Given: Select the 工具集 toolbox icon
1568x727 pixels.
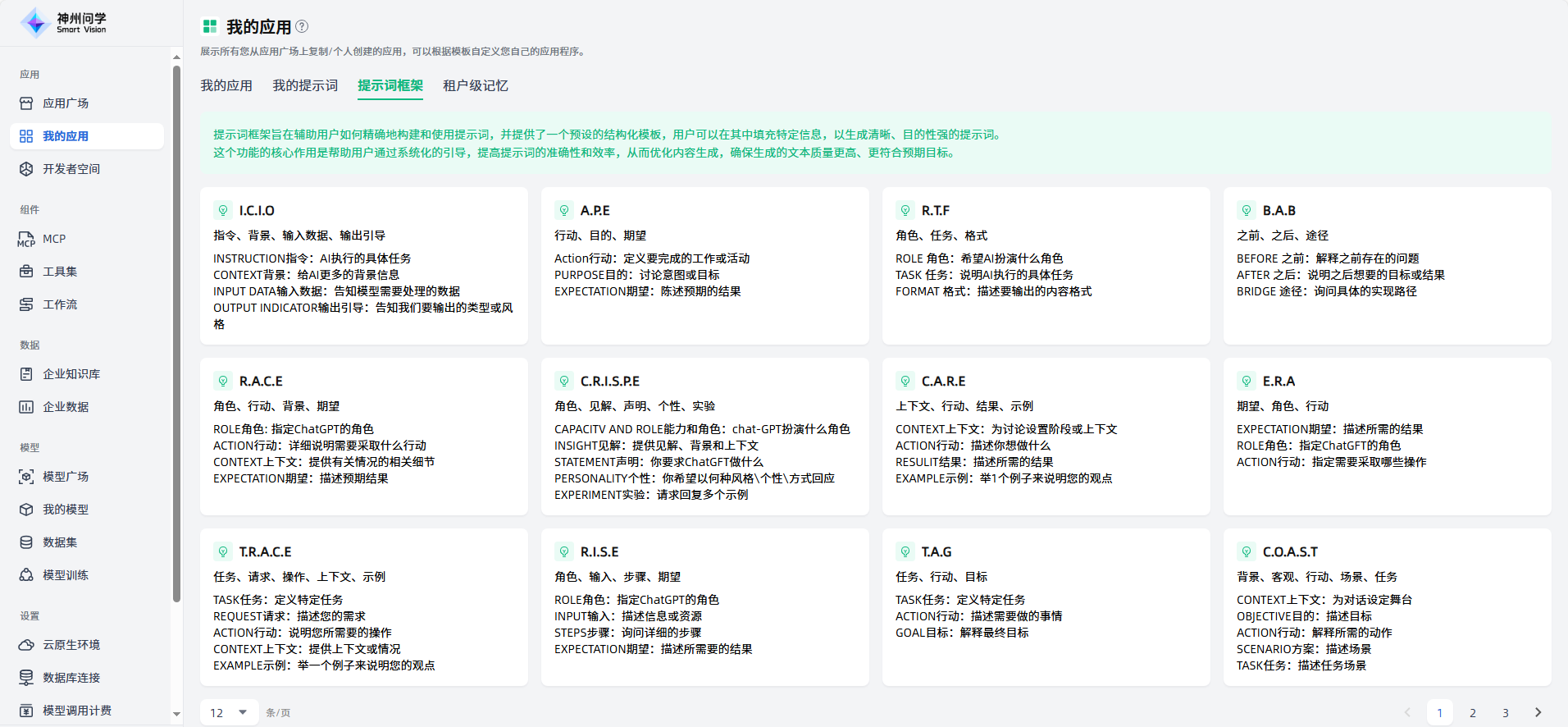Looking at the screenshot, I should tap(26, 272).
